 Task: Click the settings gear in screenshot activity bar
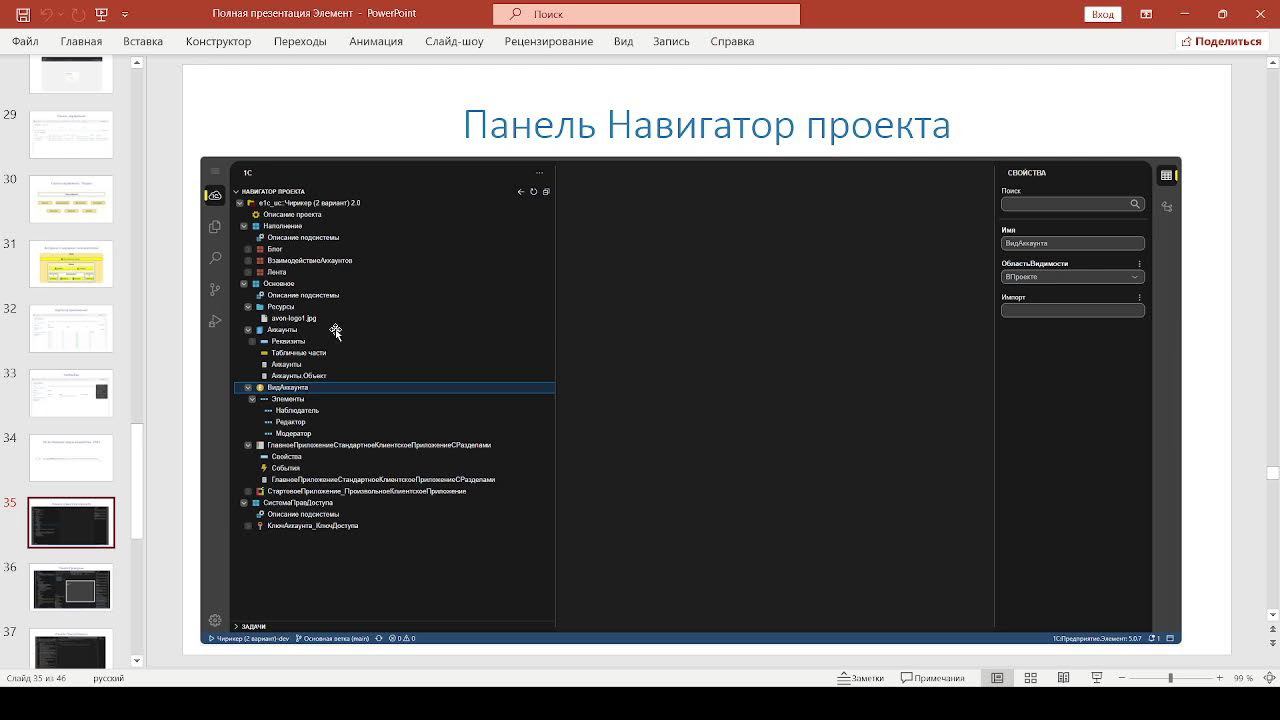click(215, 620)
